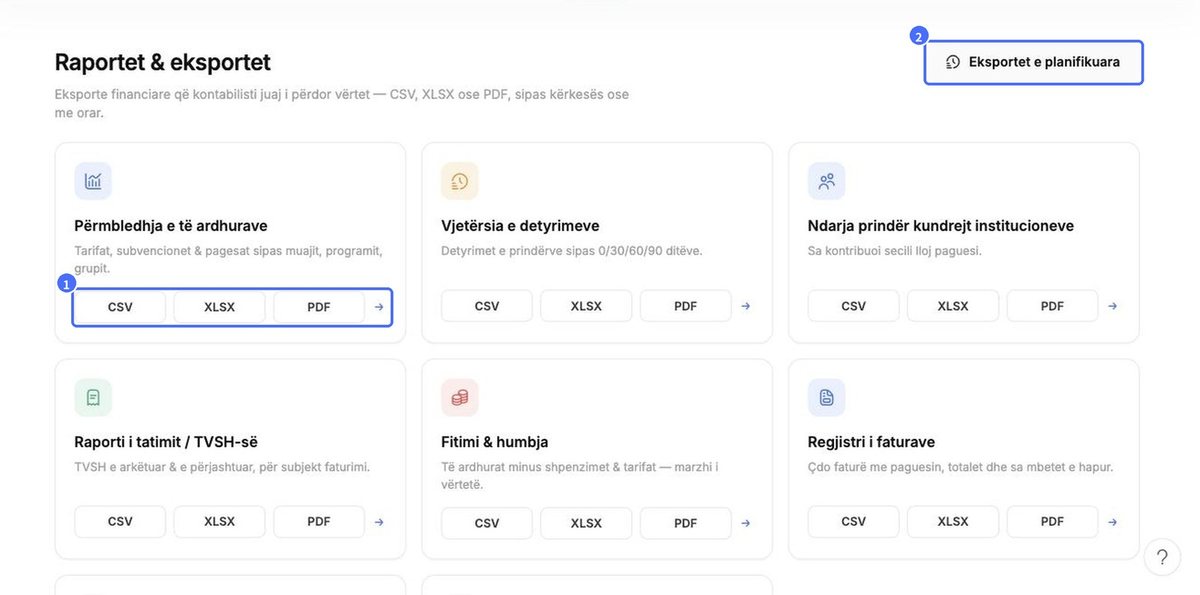1200x595 pixels.
Task: Click text 'Detyrimet e prindërve sipas 0/30/60/90 ditëve.'
Action: 572,250
